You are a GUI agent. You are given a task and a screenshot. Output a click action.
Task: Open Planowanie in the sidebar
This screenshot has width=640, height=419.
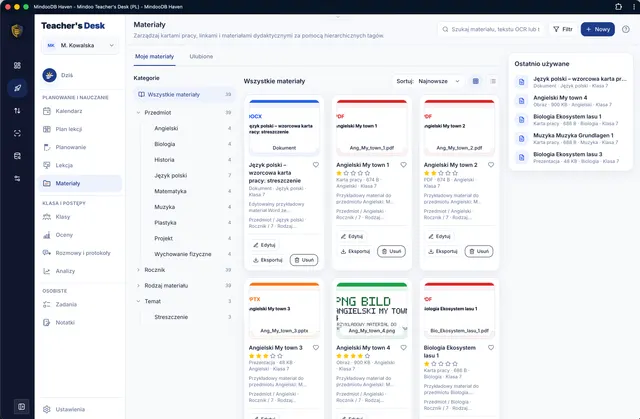click(80, 147)
